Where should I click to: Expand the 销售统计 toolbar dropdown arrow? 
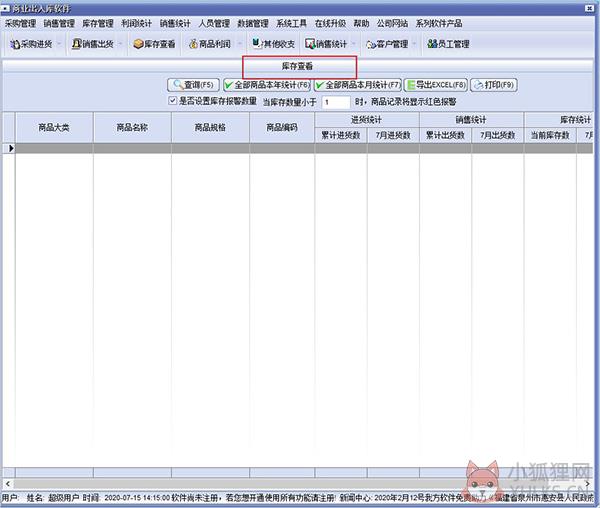pos(354,44)
